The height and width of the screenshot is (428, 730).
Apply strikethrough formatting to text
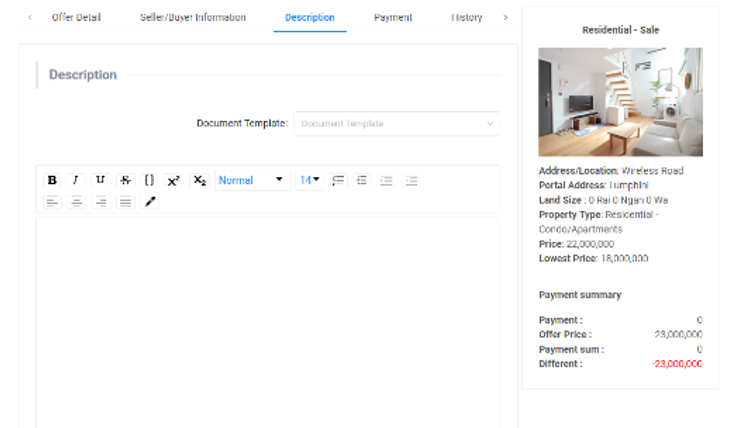point(125,180)
